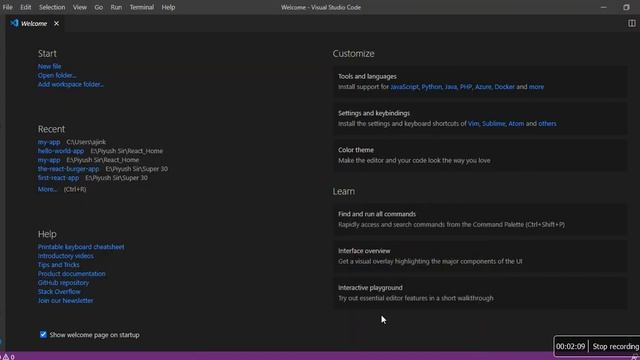Screen dimensions: 640x360
Task: Click Find and run all commands
Action: (480, 219)
